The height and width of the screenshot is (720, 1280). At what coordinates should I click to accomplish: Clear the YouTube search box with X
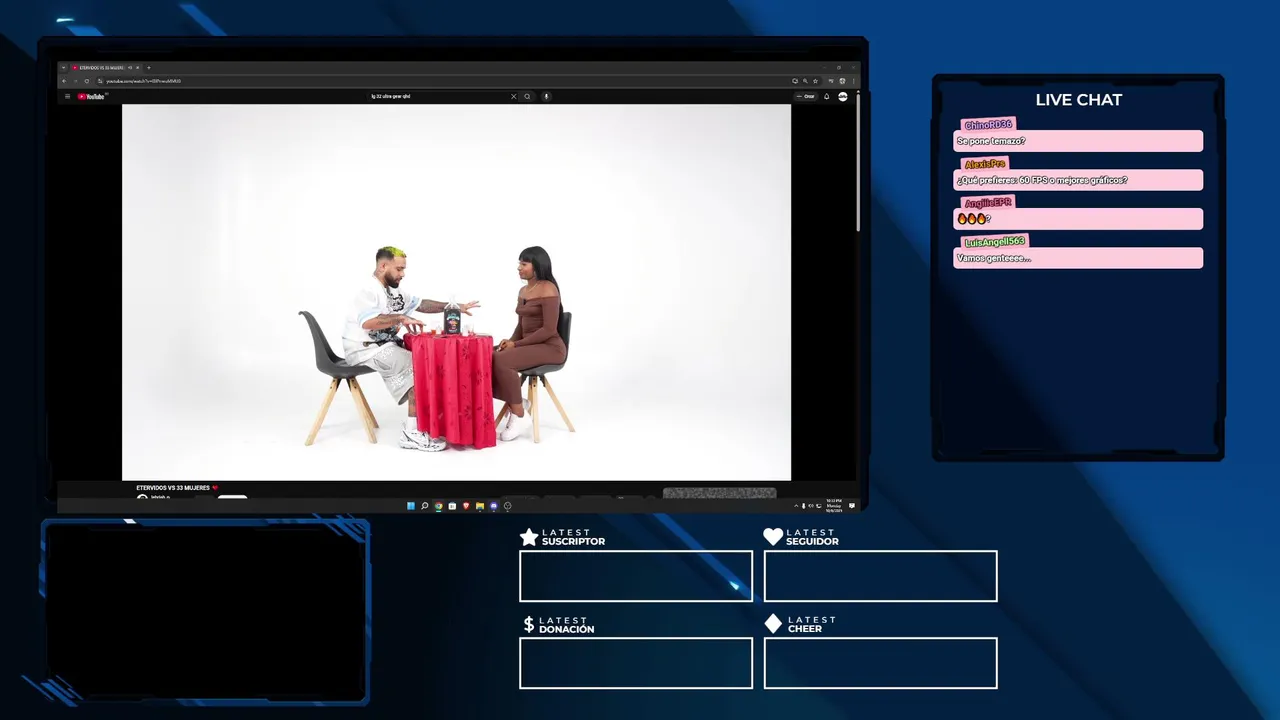[514, 96]
